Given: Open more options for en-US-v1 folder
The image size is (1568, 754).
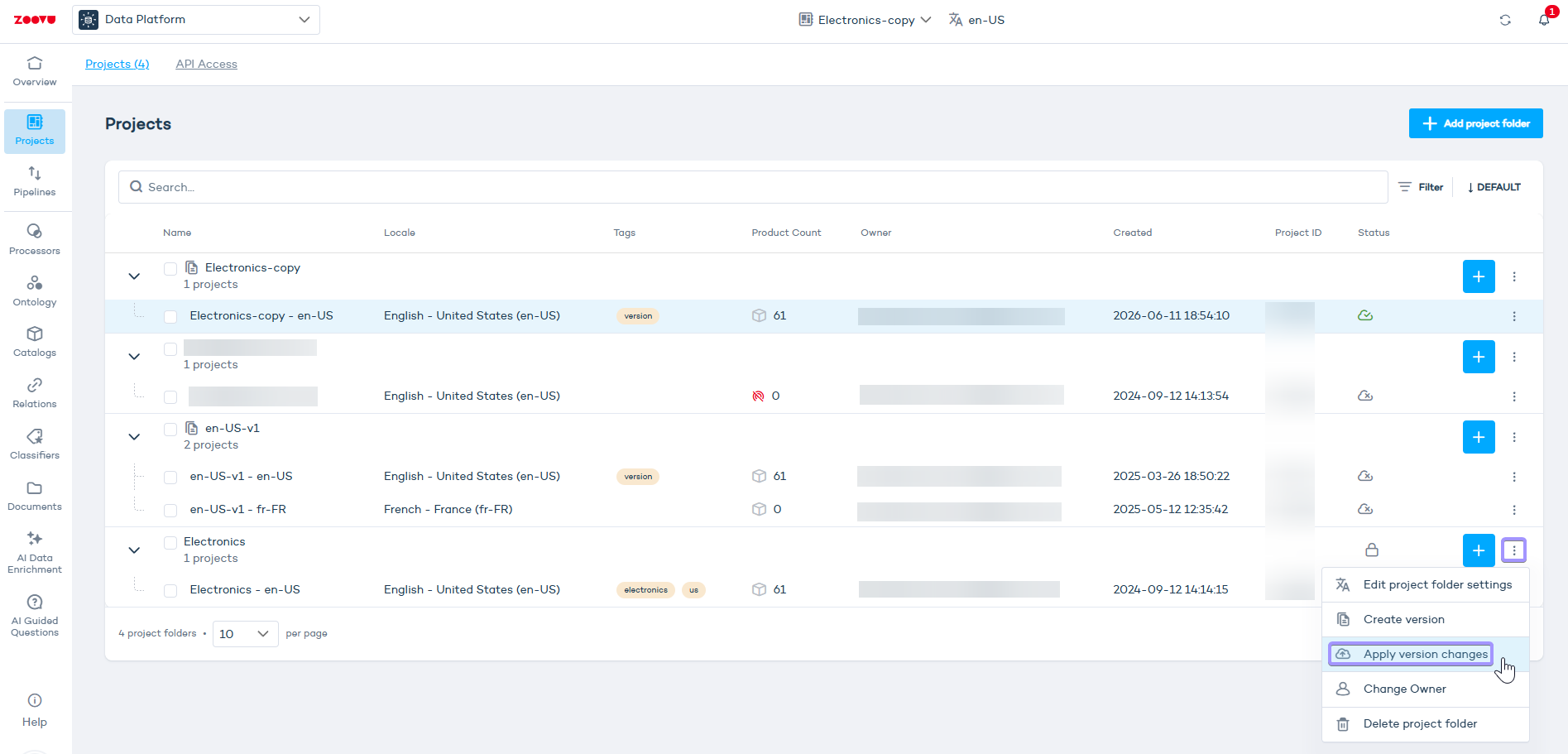Looking at the screenshot, I should tap(1514, 437).
